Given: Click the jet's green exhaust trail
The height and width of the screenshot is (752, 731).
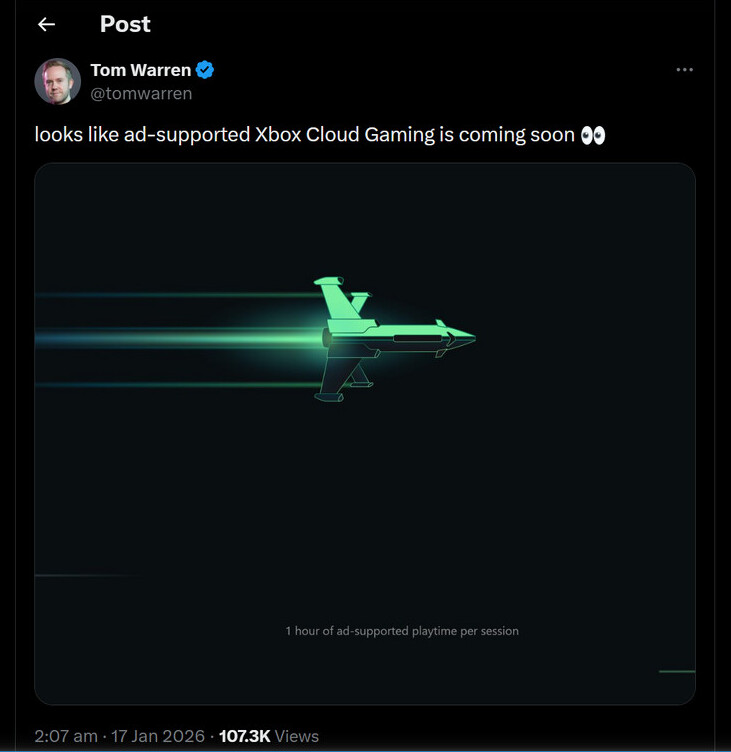Looking at the screenshot, I should 200,339.
